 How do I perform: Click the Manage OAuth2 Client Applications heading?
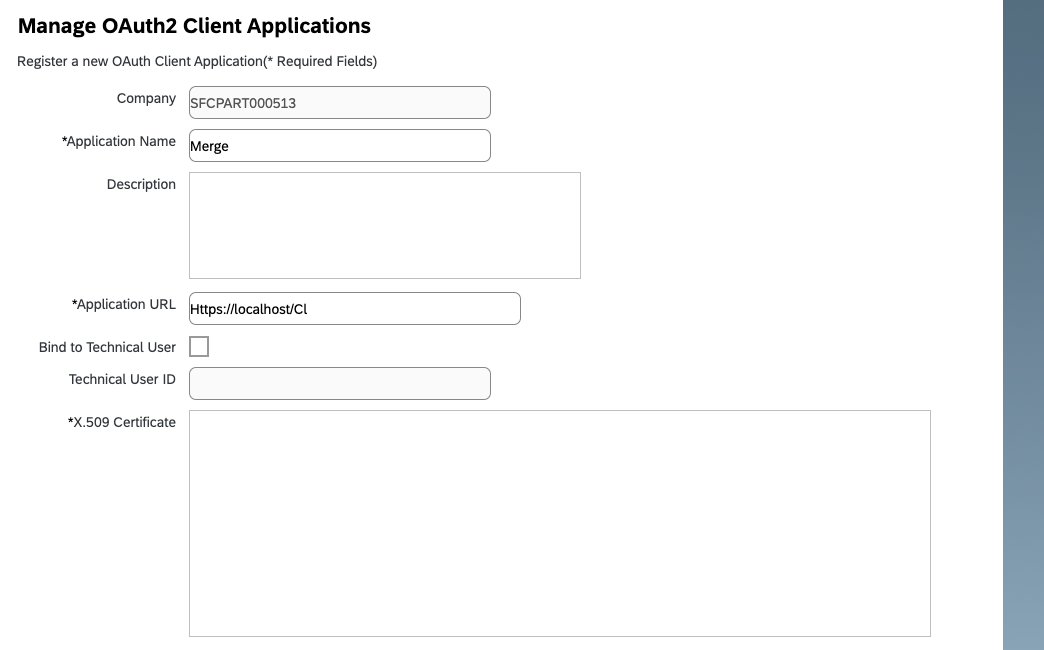point(194,26)
